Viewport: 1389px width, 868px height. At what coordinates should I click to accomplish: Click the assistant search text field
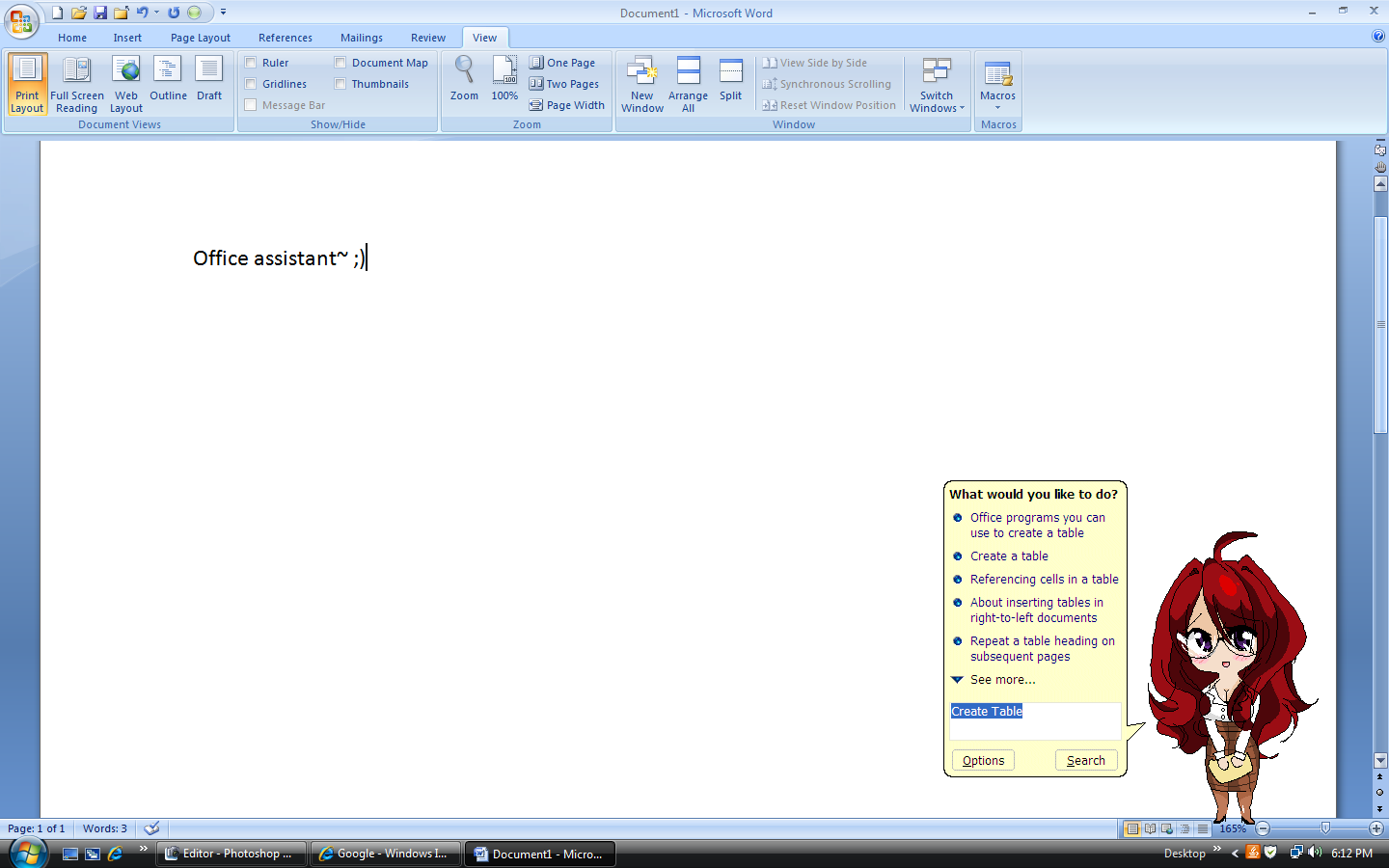coord(1035,720)
